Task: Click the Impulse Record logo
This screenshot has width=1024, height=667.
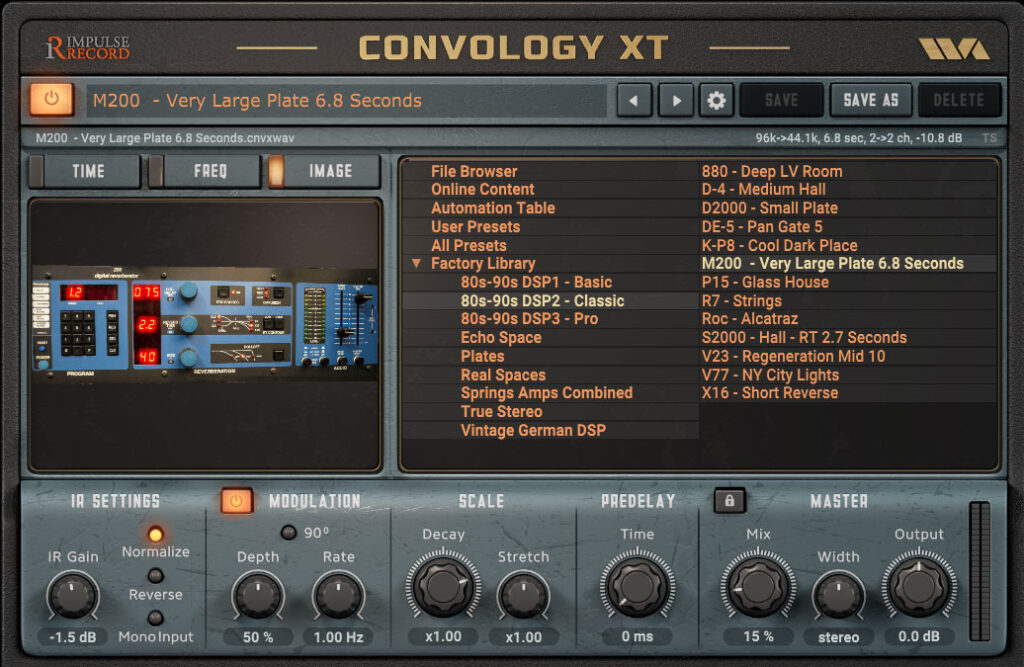Action: point(88,48)
